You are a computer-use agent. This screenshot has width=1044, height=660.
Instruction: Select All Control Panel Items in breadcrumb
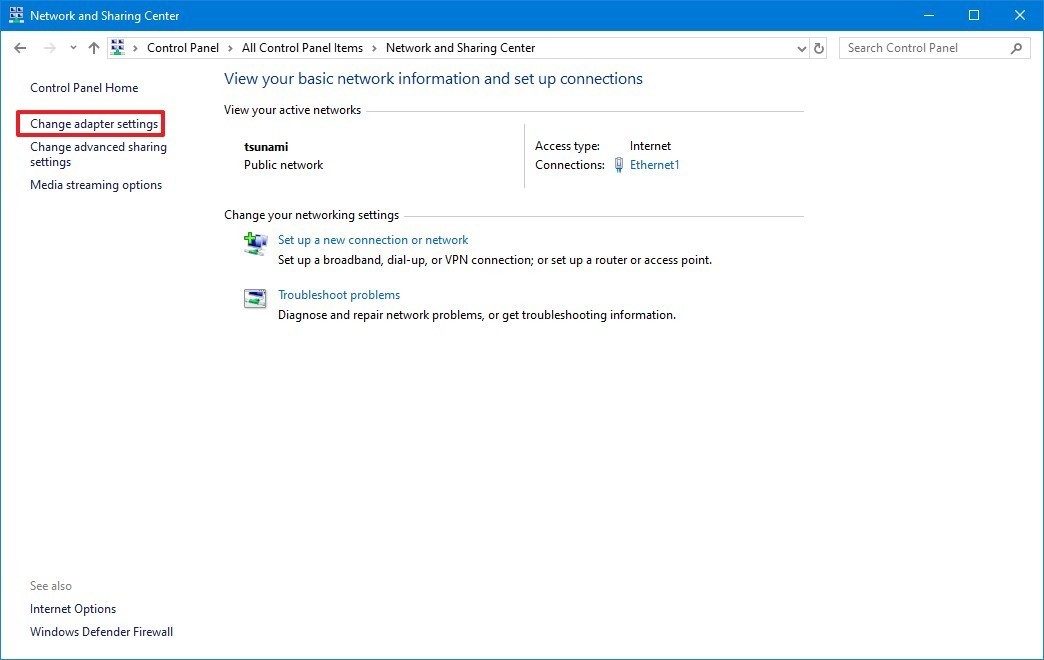click(x=301, y=47)
